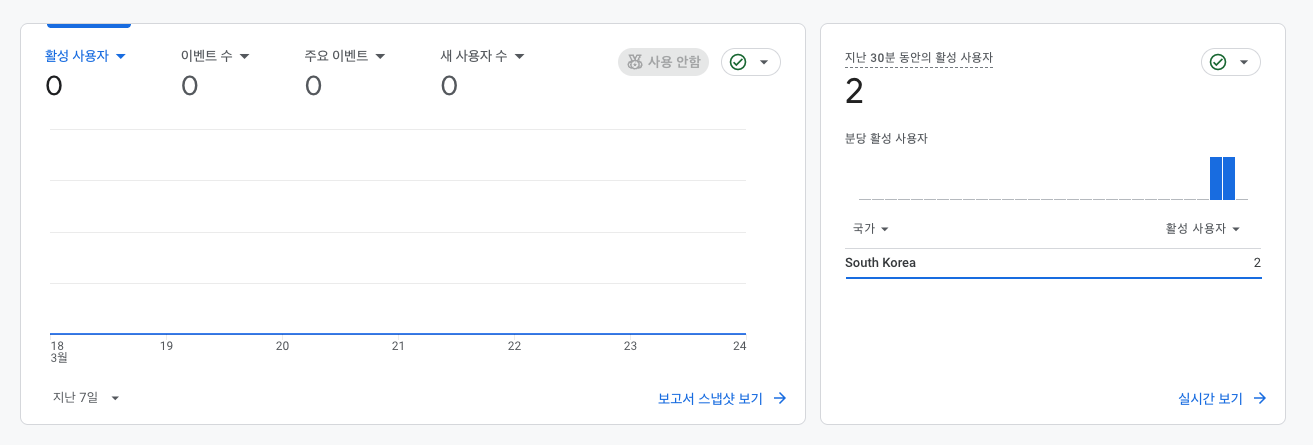
Task: Click the anomaly detection medal icon
Action: [x=634, y=62]
